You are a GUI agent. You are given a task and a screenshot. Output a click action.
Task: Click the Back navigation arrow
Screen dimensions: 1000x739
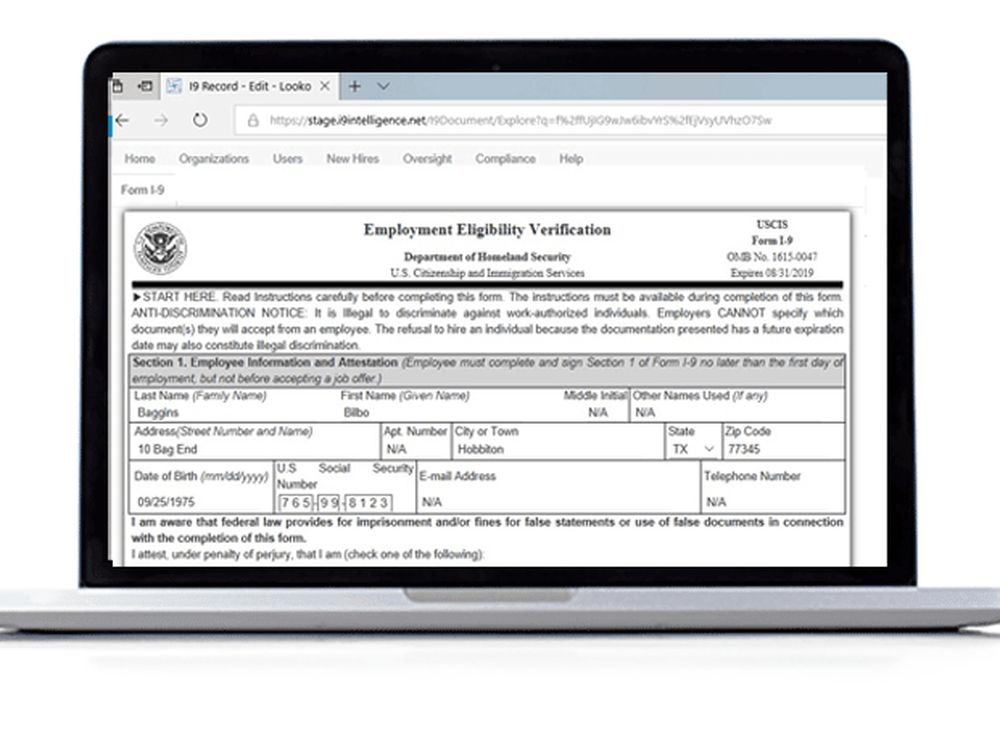click(x=121, y=119)
